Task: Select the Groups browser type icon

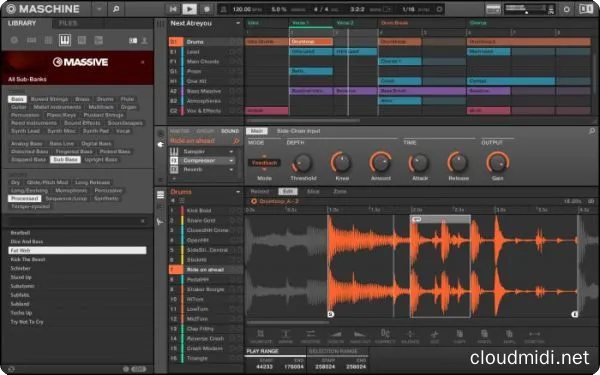Action: [31, 40]
